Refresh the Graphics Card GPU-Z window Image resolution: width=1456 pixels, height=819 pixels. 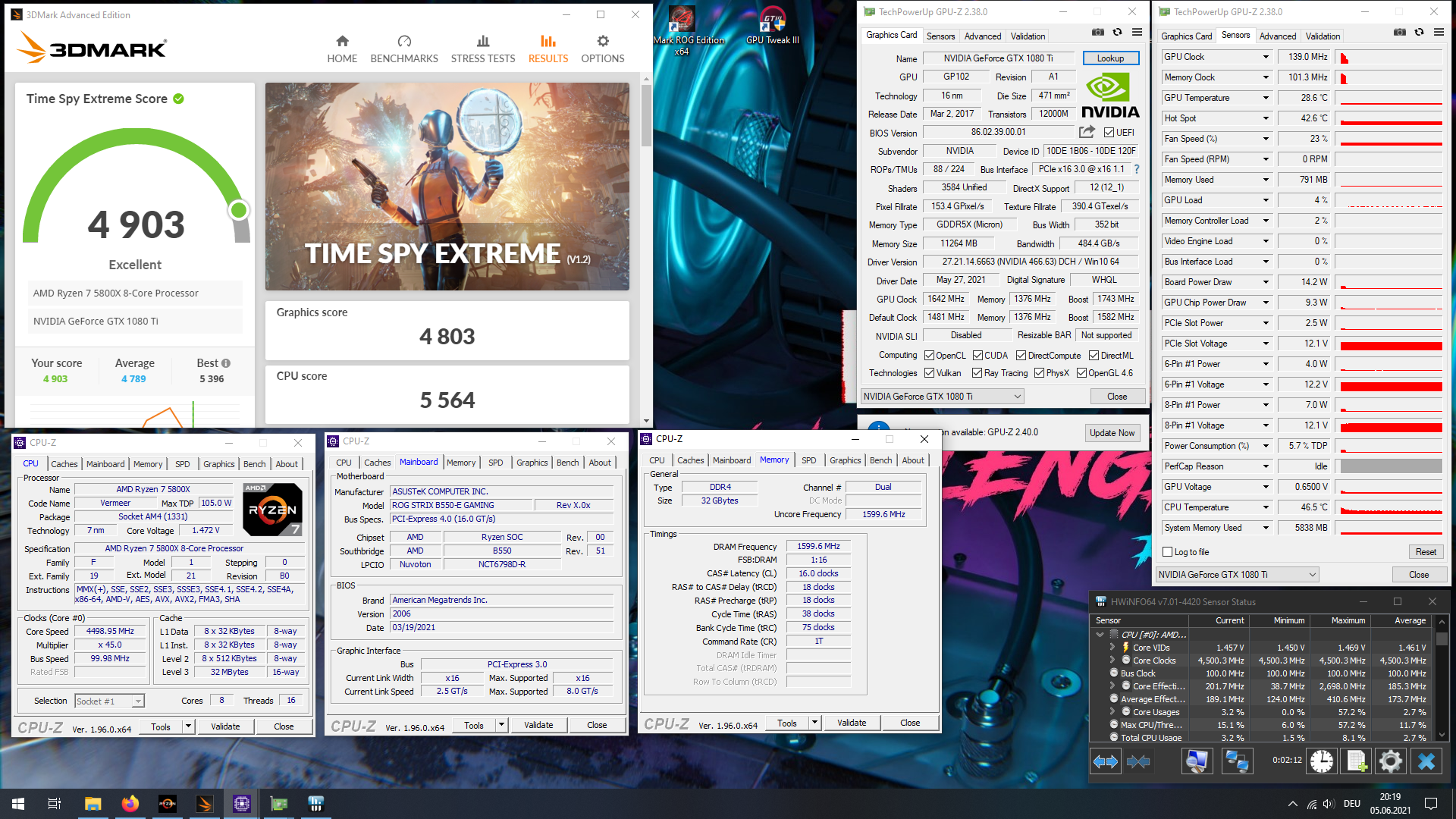pos(1117,33)
